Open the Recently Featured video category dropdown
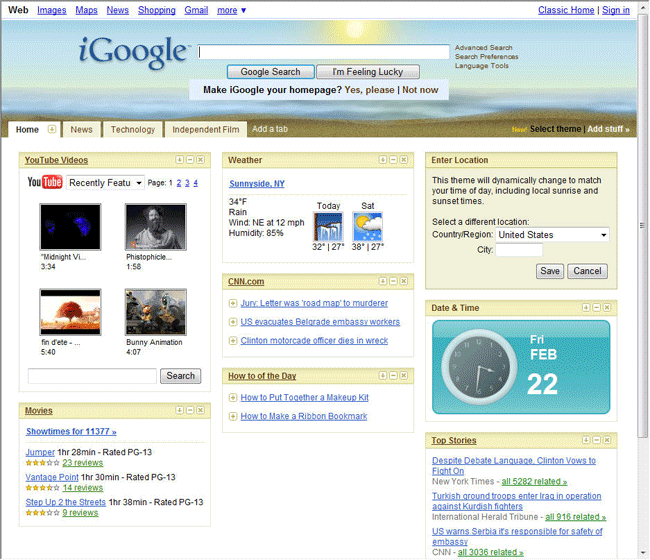Viewport: 650px width, 560px height. (x=105, y=182)
